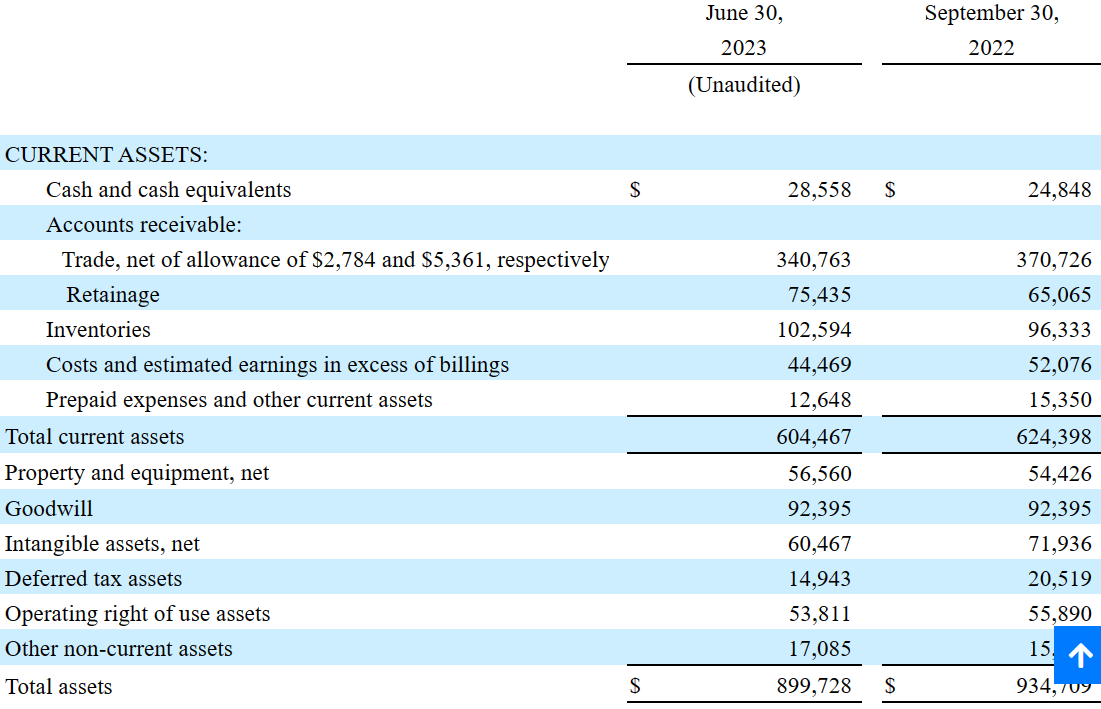Click the blue scroll-to-top arrow button
The image size is (1101, 709).
pyautogui.click(x=1078, y=656)
